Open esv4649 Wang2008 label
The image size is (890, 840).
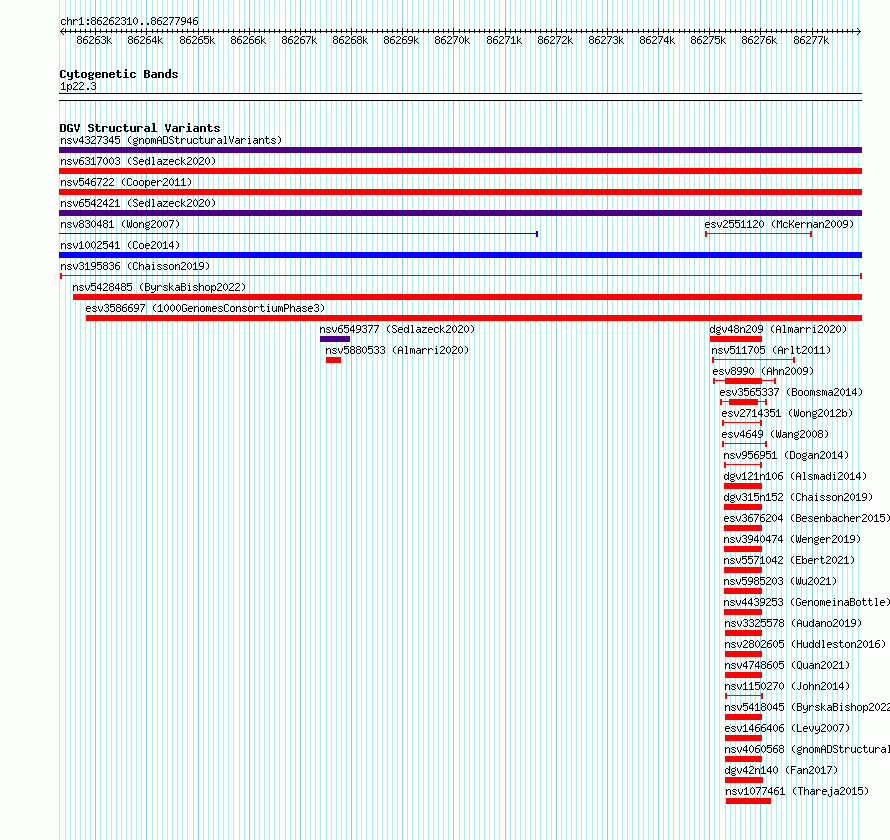[775, 434]
